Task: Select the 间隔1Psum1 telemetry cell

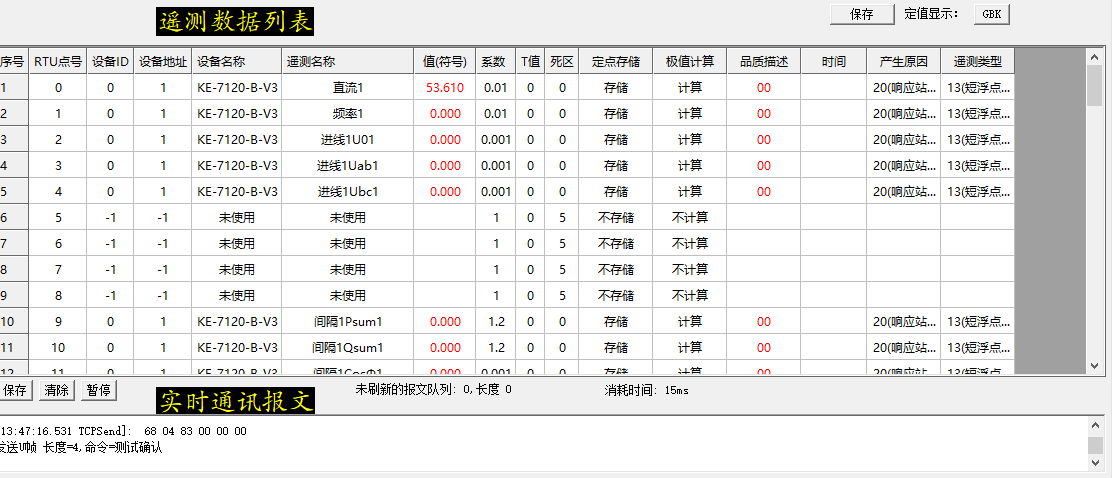Action: [347, 322]
